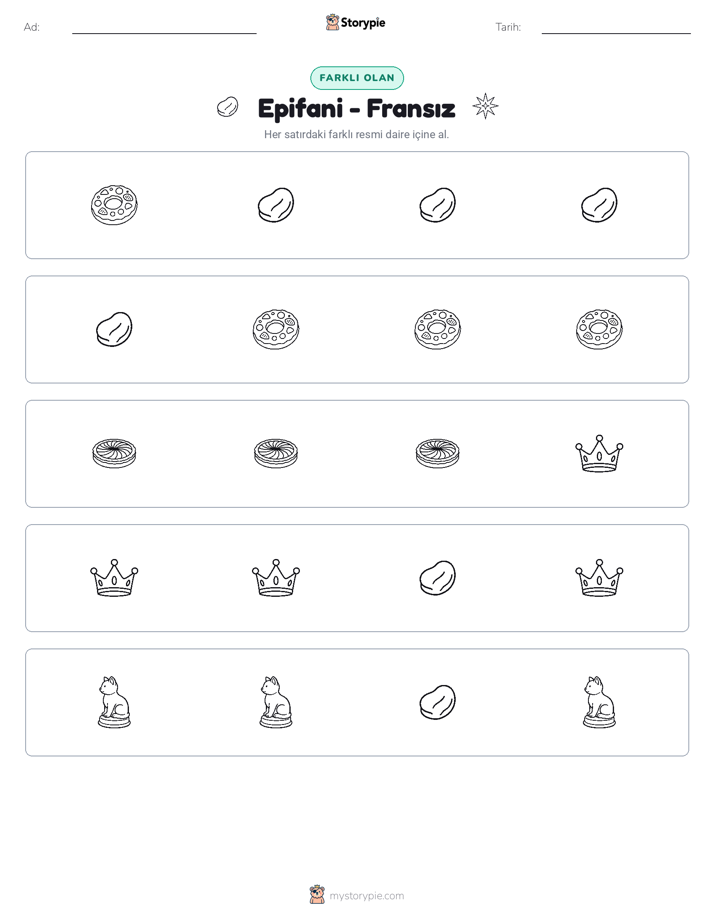This screenshot has height=924, width=714.
Task: Click the last donut cake in row two
Action: [x=599, y=329]
